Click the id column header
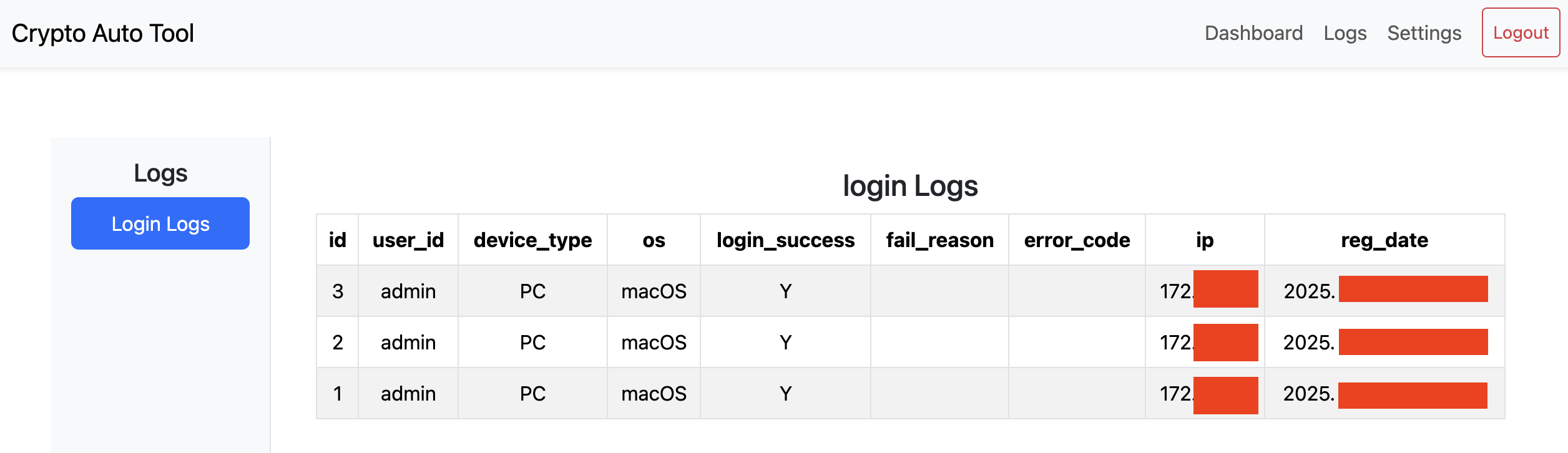1568x453 pixels. point(337,240)
